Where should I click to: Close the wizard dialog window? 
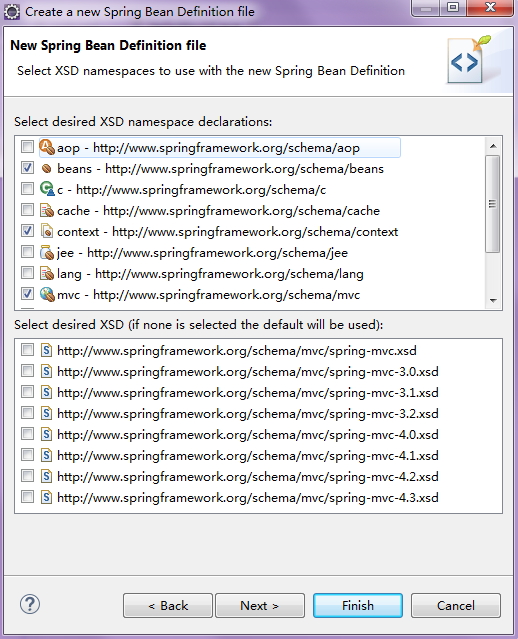pyautogui.click(x=490, y=8)
